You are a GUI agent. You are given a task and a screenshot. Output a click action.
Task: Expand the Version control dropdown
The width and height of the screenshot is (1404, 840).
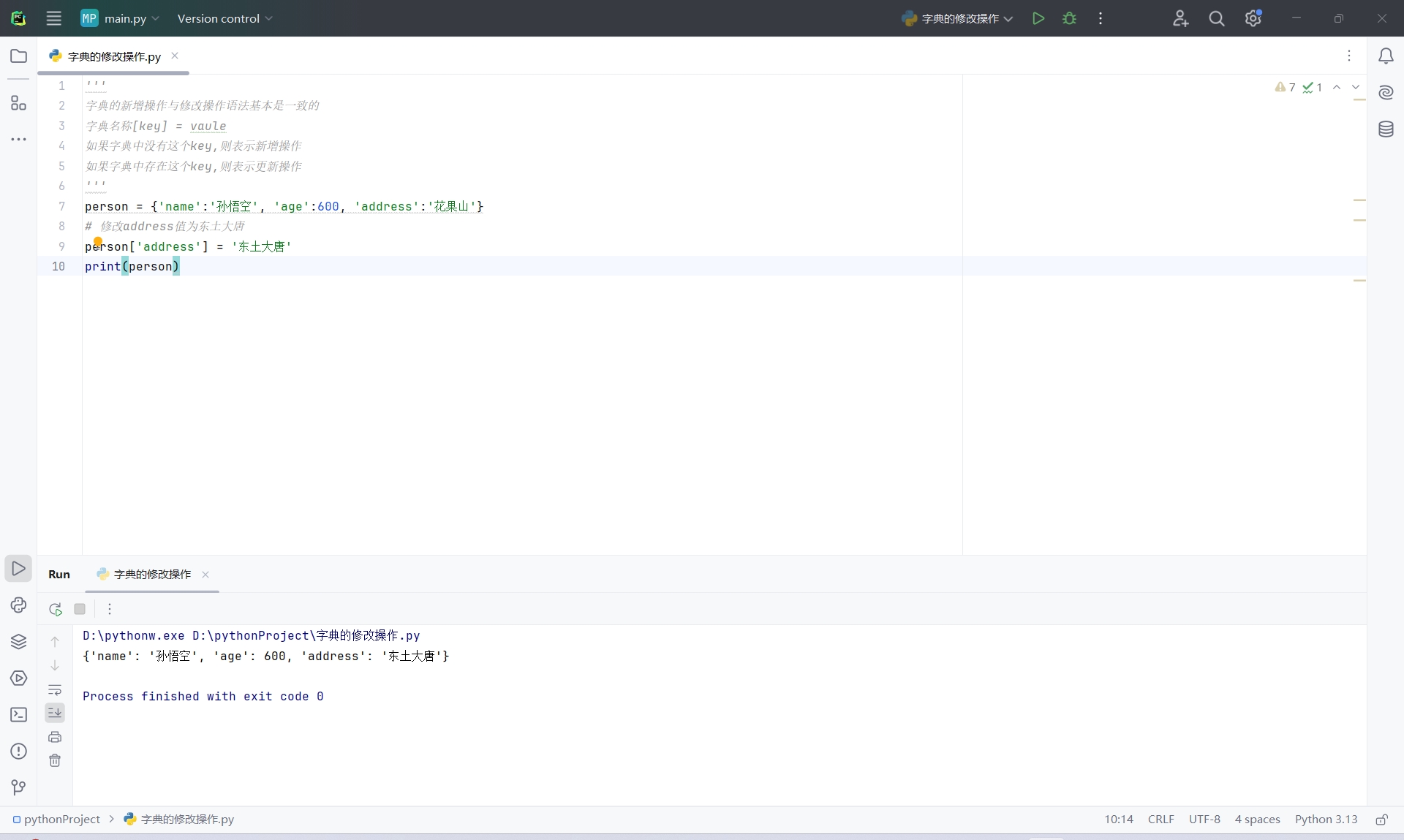coord(224,18)
